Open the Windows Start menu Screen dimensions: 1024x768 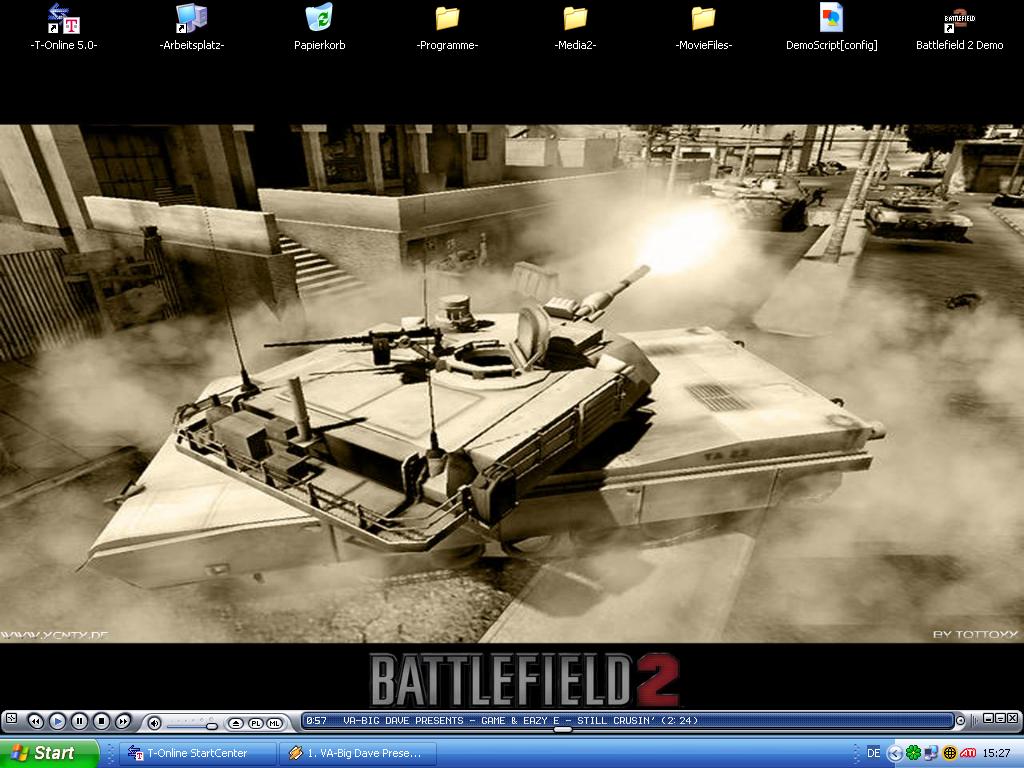49,753
